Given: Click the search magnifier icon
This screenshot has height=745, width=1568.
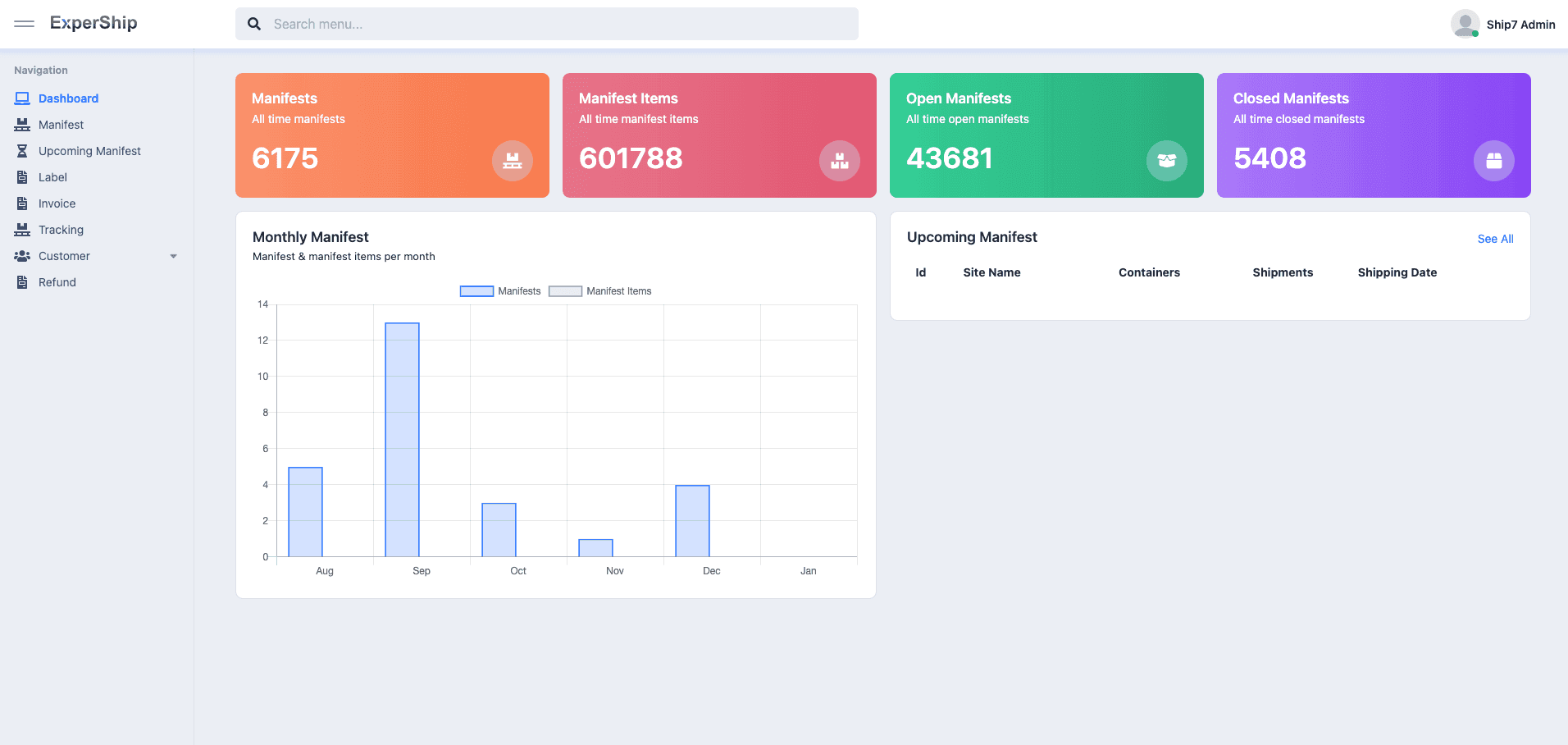Looking at the screenshot, I should coord(255,24).
